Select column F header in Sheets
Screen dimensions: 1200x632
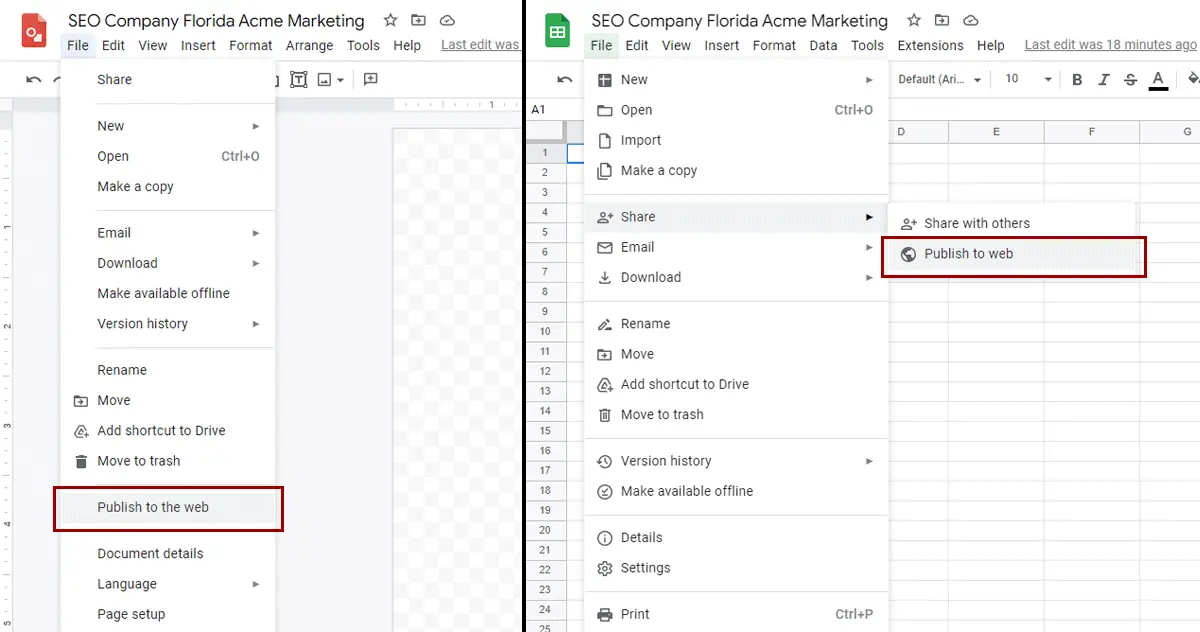[x=1091, y=132]
